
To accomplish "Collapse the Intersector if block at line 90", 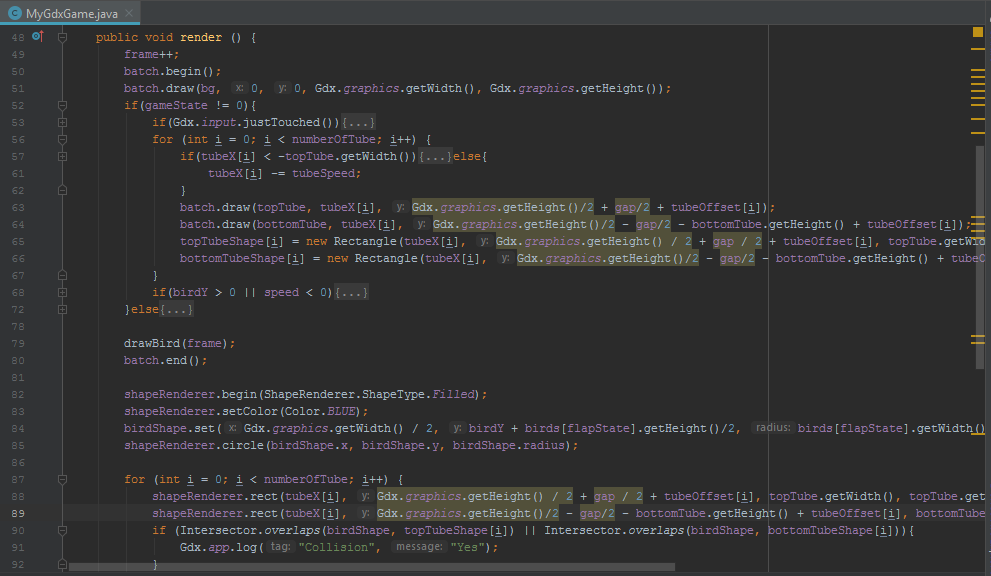I will click(62, 531).
